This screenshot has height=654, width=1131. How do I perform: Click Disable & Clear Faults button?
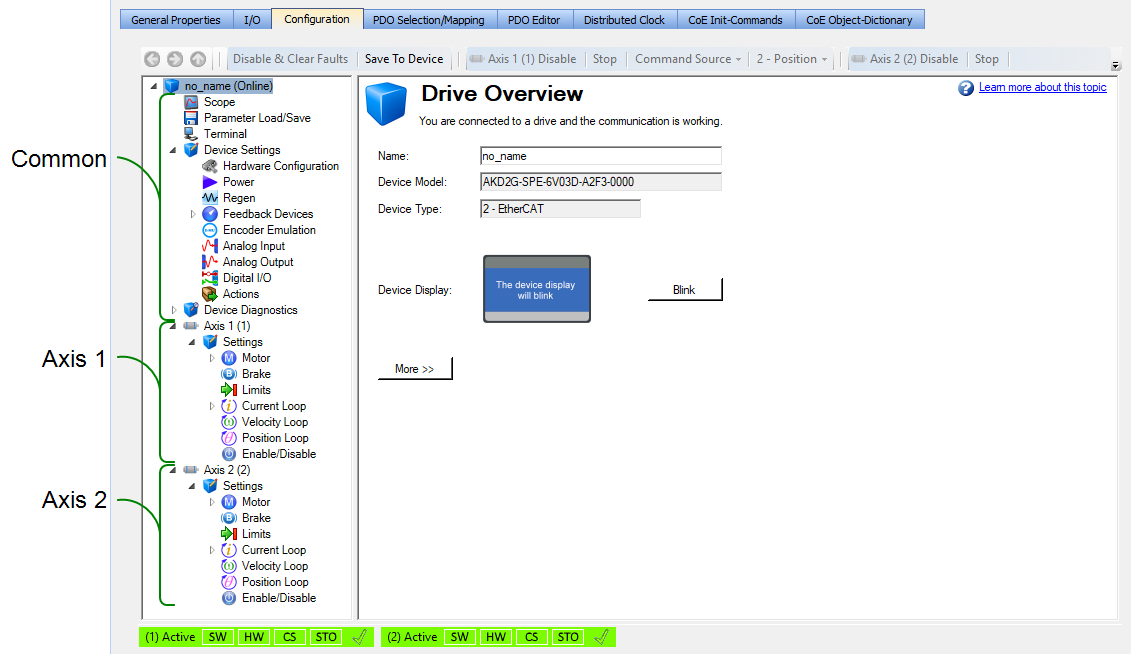point(290,59)
